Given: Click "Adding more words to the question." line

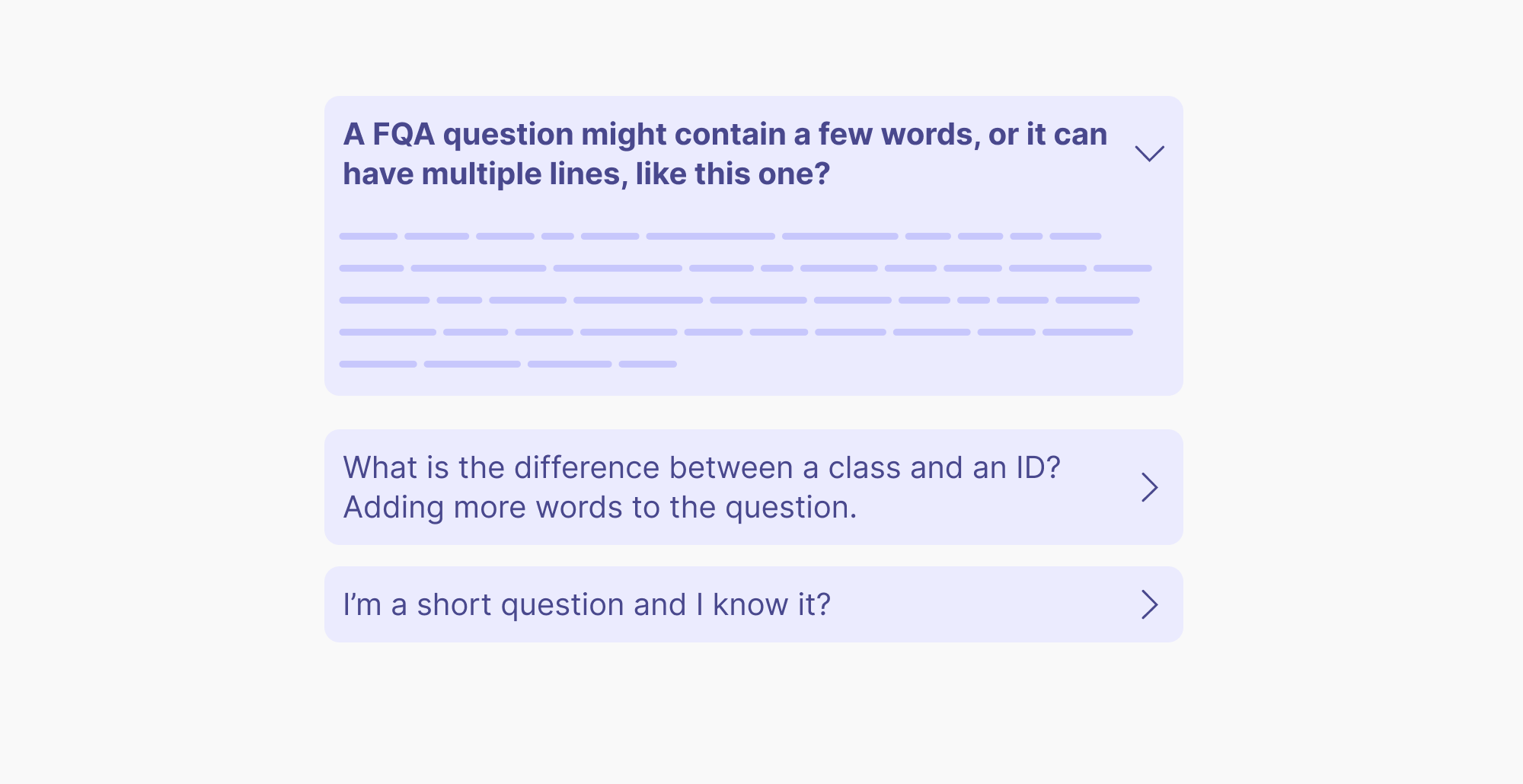Looking at the screenshot, I should click(600, 508).
